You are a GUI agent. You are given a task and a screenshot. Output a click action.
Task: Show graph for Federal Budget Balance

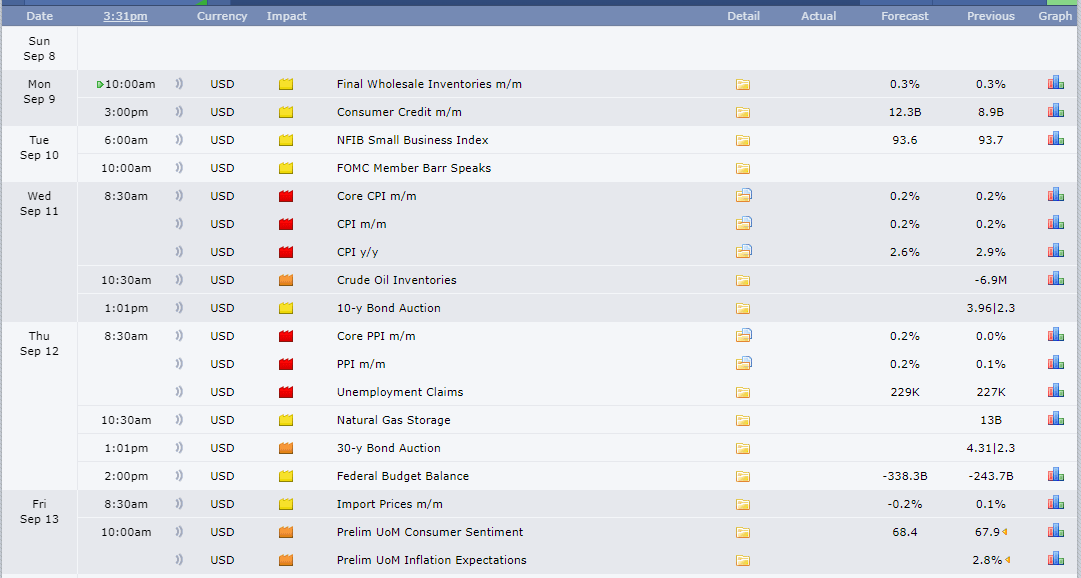pos(1055,475)
